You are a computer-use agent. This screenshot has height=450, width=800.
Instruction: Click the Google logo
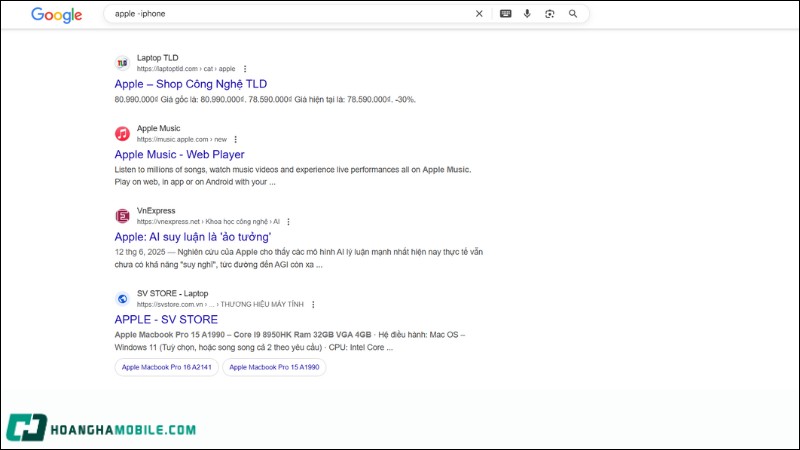56,15
